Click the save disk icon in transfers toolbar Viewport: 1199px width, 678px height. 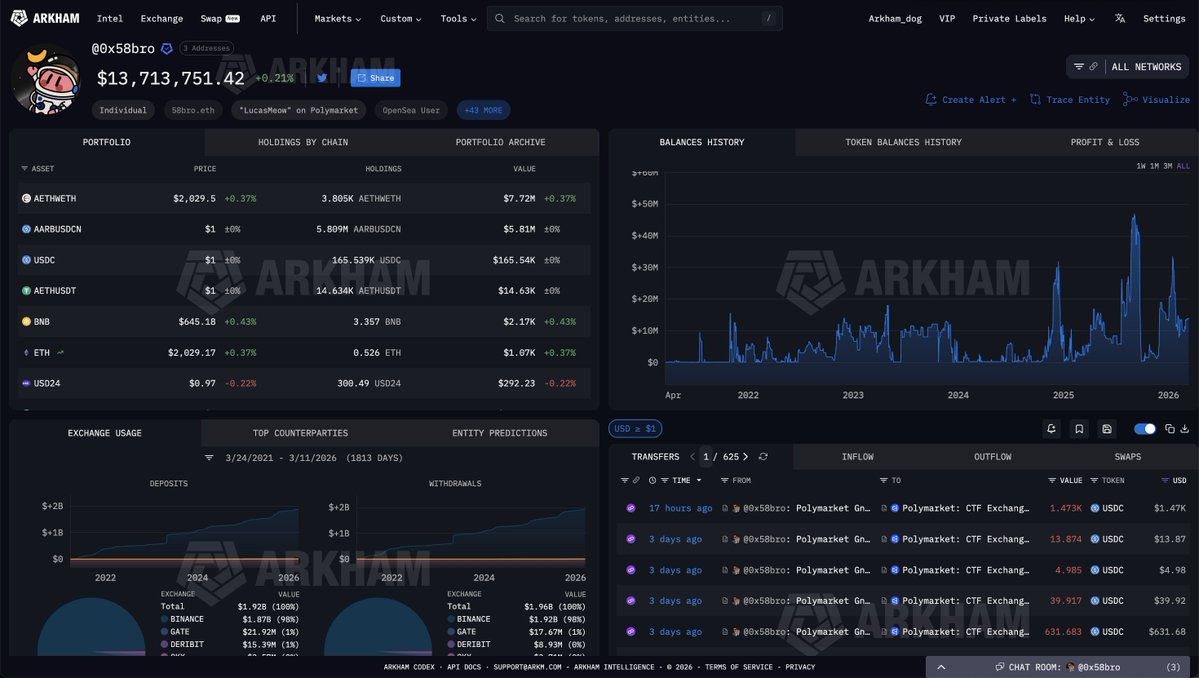(x=1106, y=429)
